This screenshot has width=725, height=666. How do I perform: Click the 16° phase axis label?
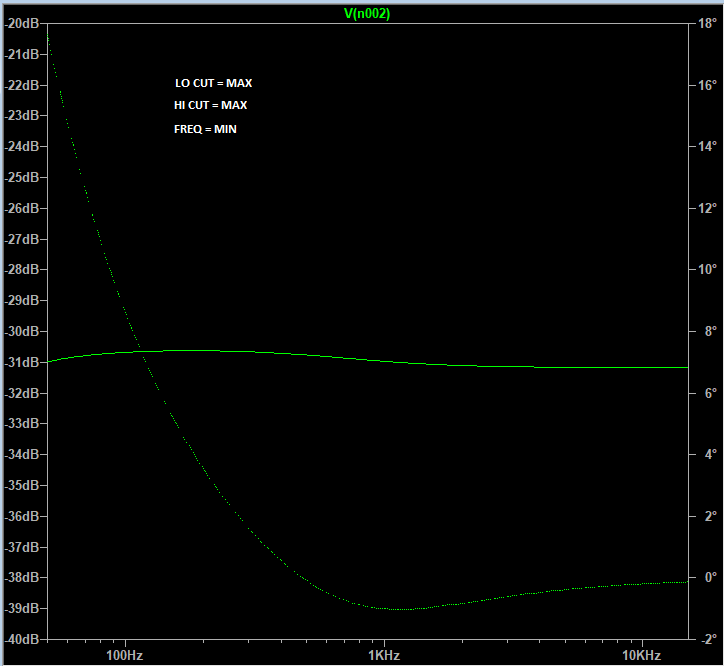click(708, 86)
